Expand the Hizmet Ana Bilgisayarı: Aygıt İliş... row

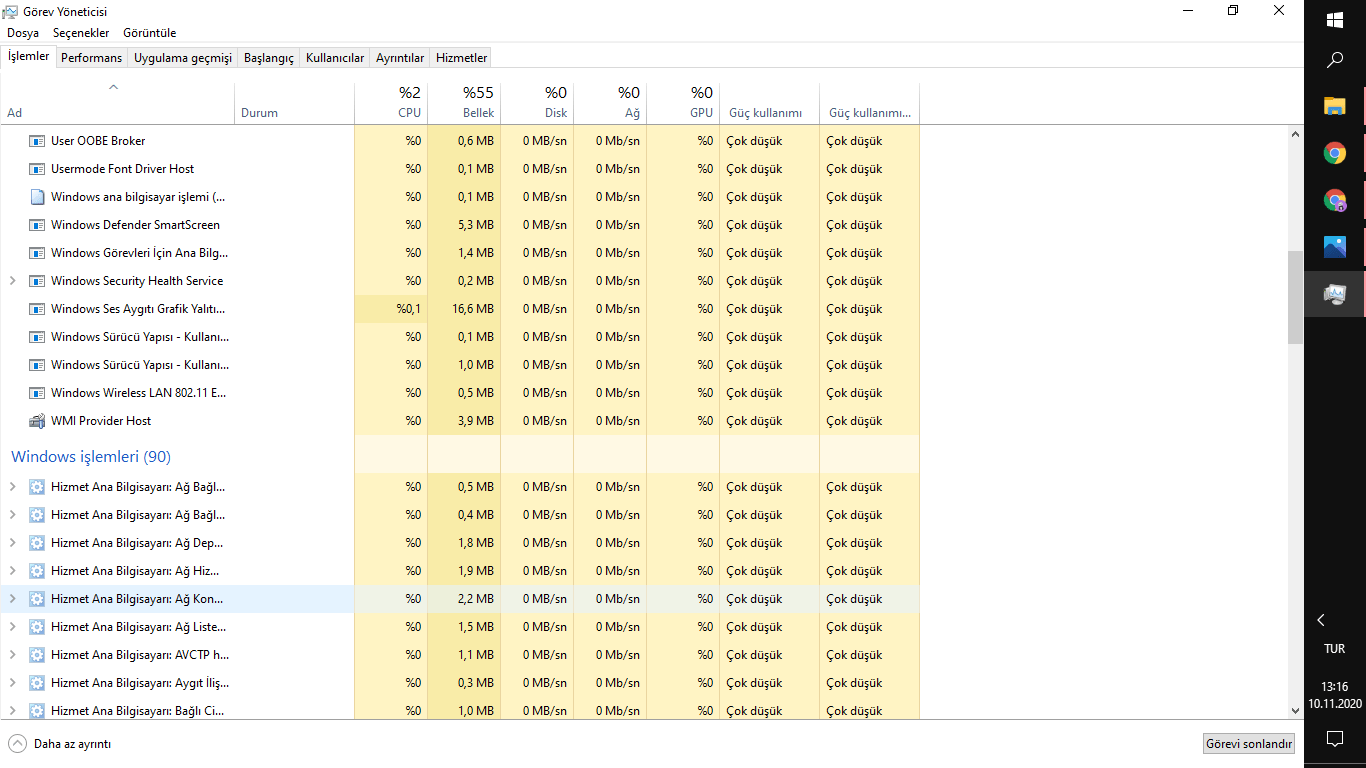(x=12, y=683)
